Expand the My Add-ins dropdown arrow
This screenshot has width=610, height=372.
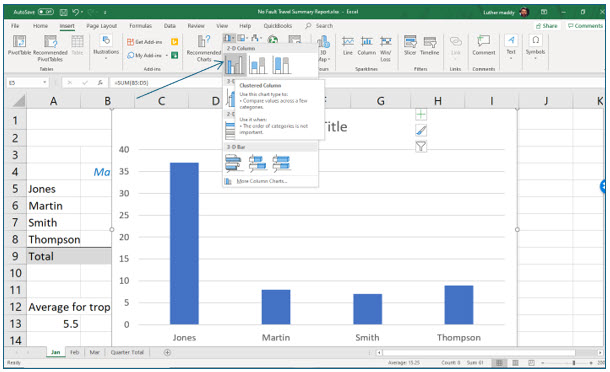[x=167, y=55]
